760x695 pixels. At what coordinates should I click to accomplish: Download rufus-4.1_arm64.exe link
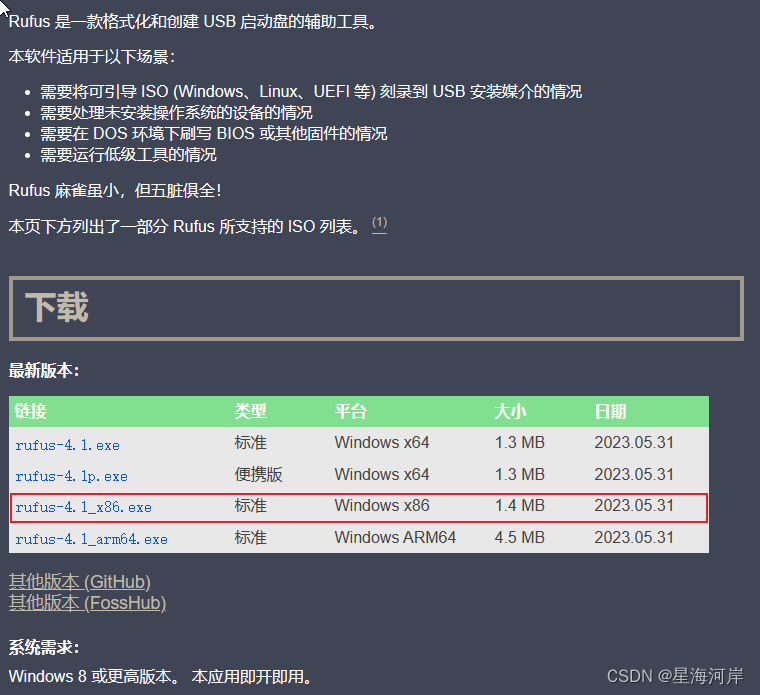91,539
